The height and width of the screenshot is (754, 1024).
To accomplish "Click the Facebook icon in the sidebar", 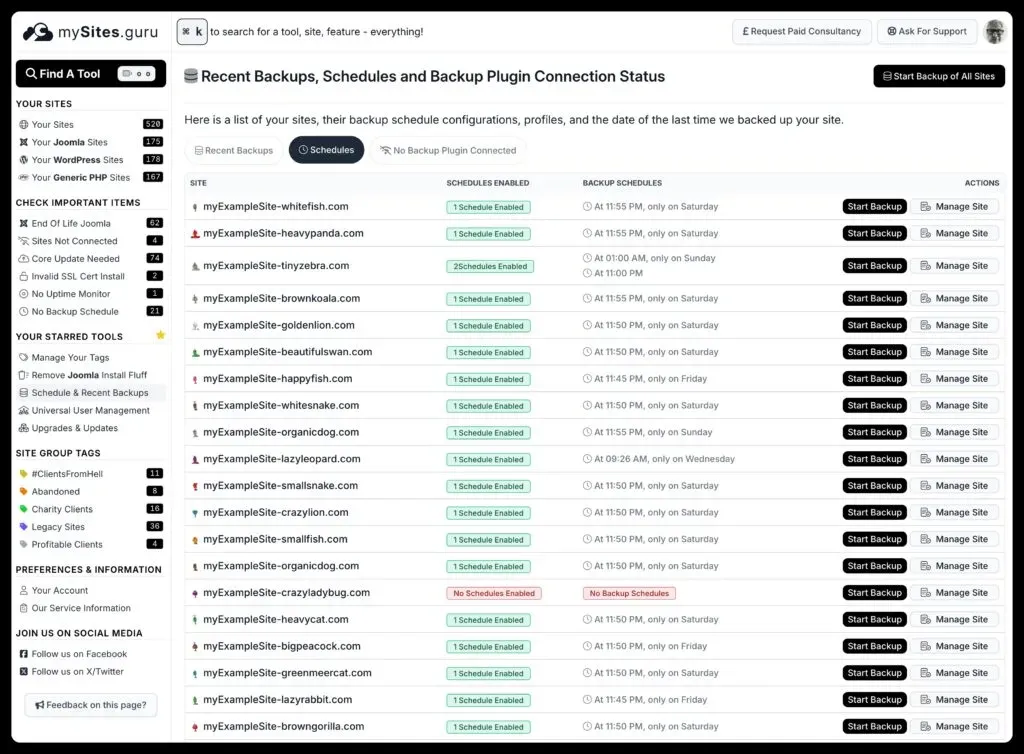I will click(x=22, y=653).
